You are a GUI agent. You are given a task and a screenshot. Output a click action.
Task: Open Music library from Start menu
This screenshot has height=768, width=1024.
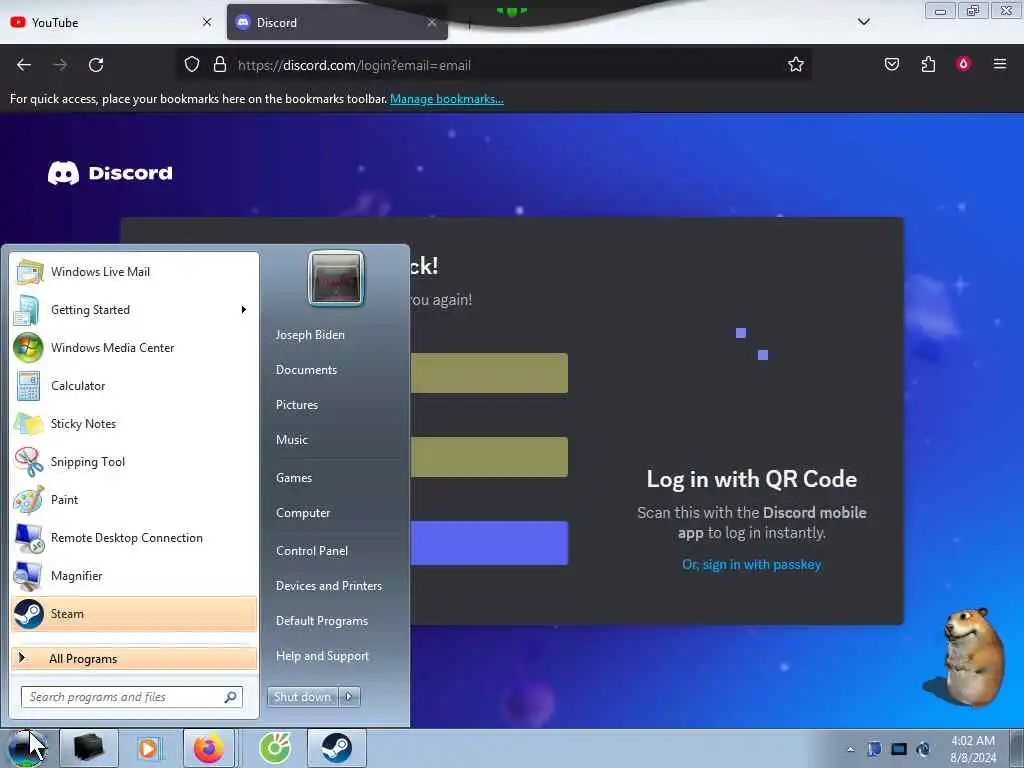[x=292, y=440]
